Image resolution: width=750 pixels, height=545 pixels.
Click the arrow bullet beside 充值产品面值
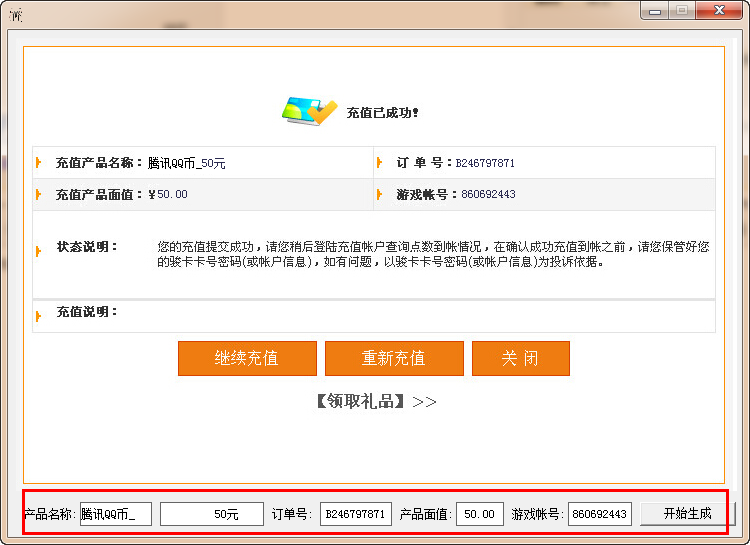38,194
